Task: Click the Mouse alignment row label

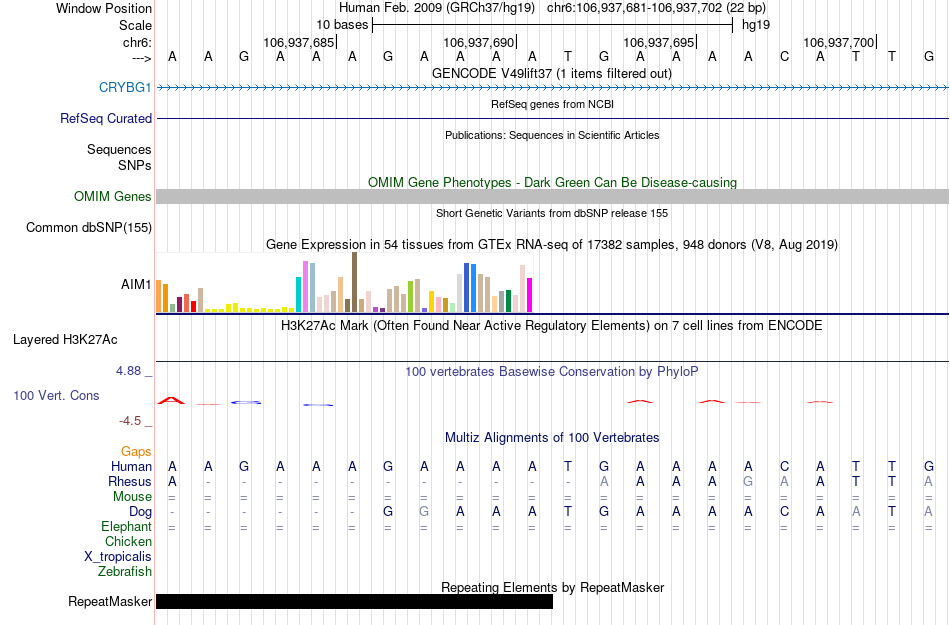Action: [x=132, y=497]
